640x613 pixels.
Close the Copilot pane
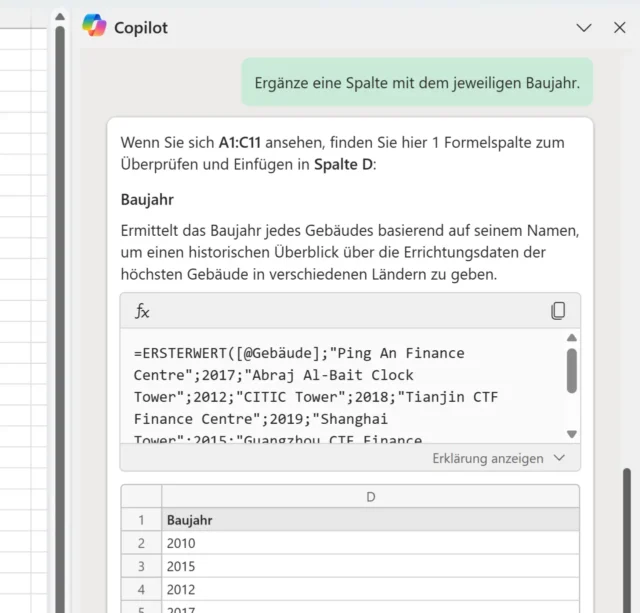click(619, 28)
